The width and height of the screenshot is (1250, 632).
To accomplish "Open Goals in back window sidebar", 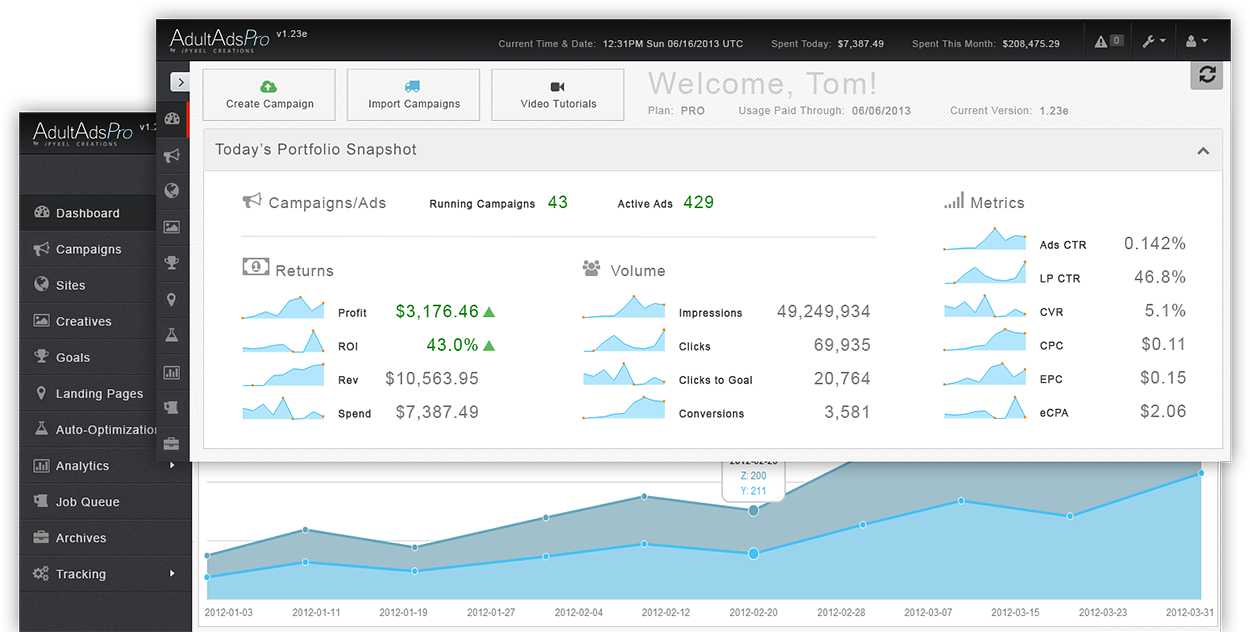I will tap(88, 357).
